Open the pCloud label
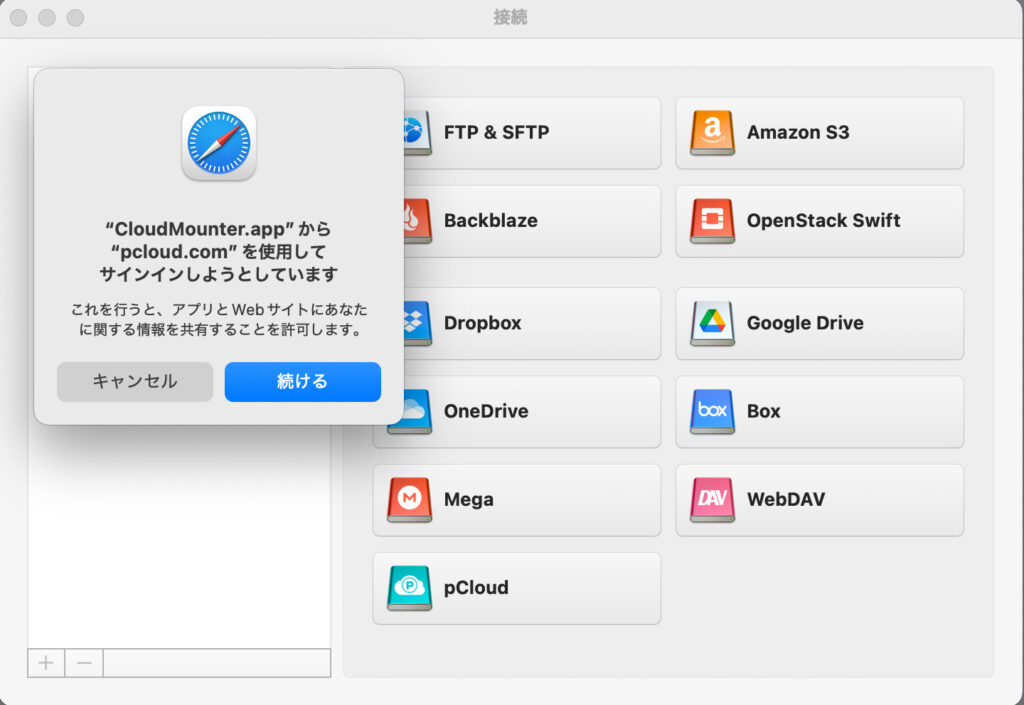The height and width of the screenshot is (705, 1024). point(476,588)
